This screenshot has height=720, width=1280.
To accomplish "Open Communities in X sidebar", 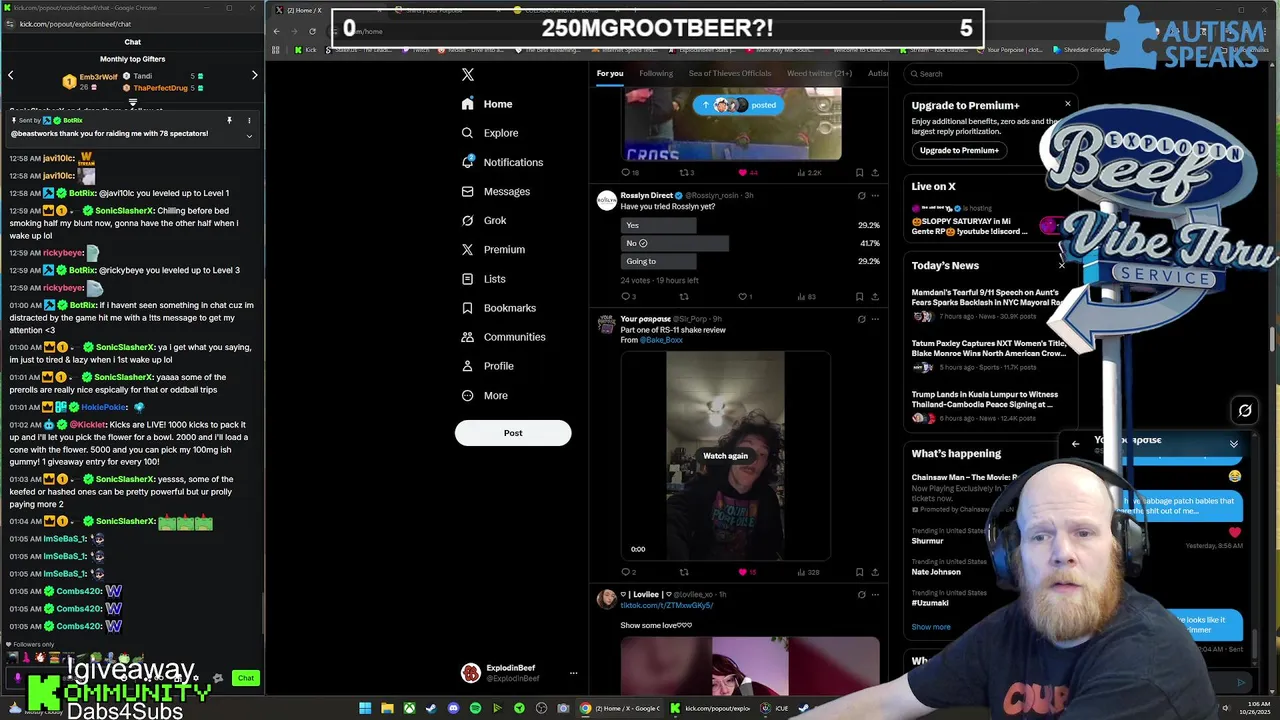I will click(x=503, y=337).
